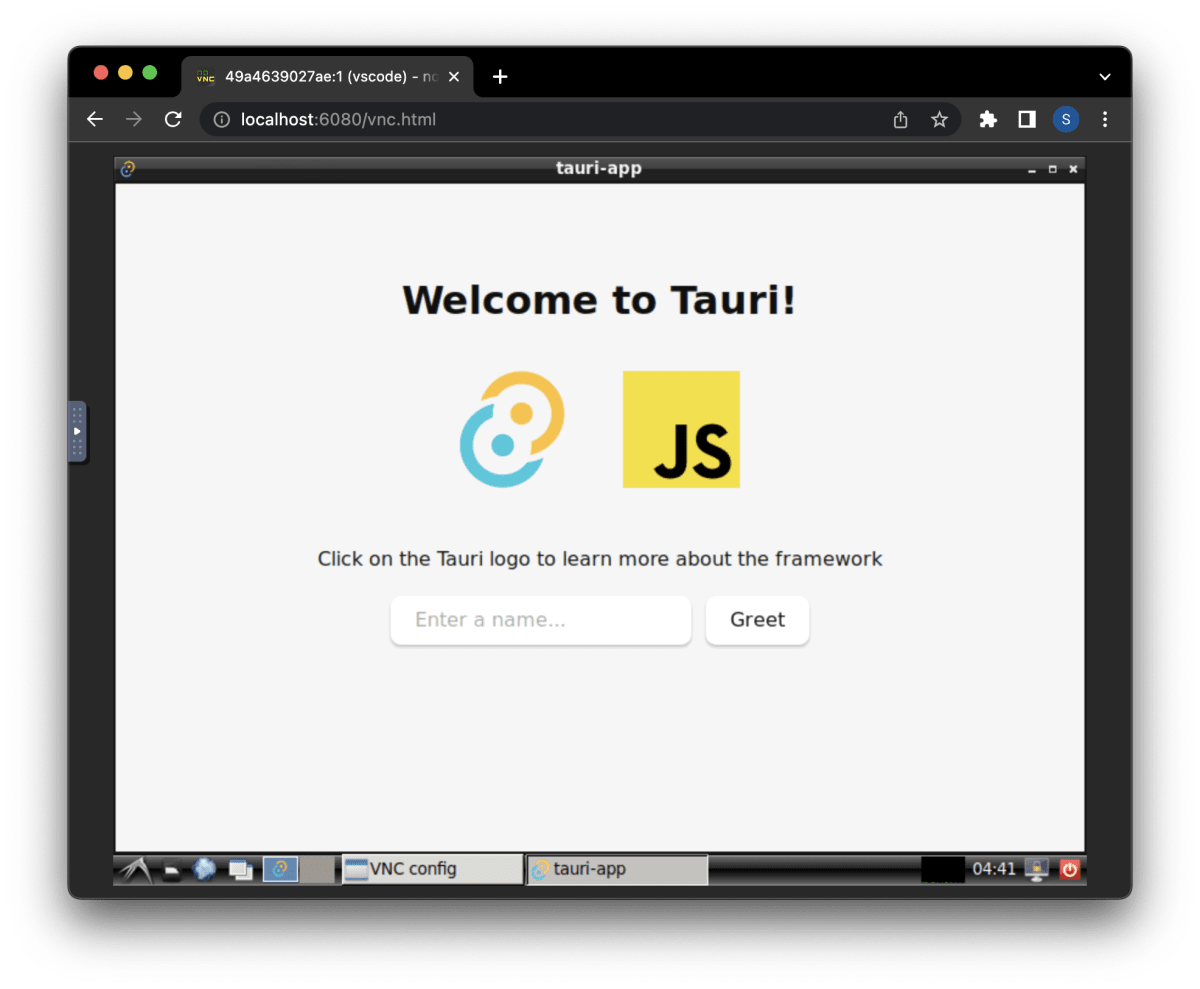Image resolution: width=1200 pixels, height=989 pixels.
Task: Go back with browser back arrow
Action: click(x=95, y=120)
